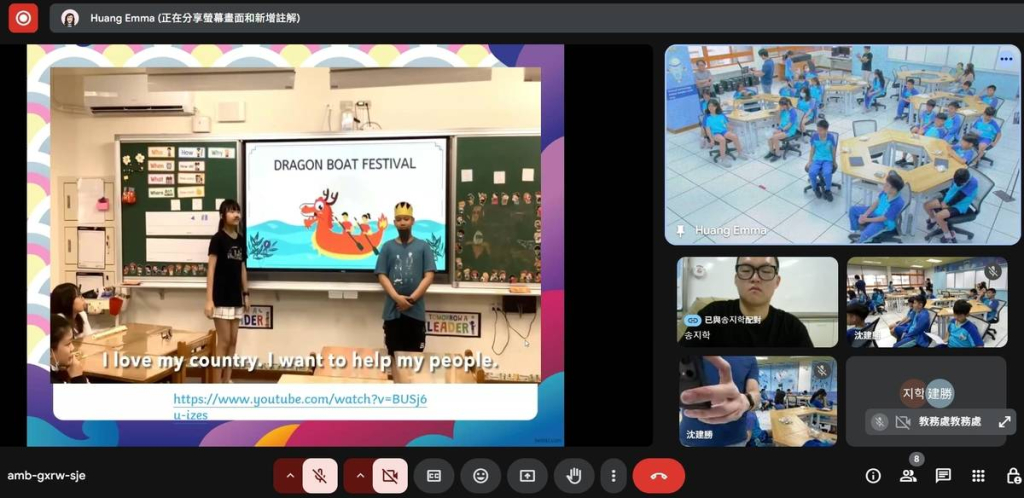Open more options three-dot menu
Image resolution: width=1024 pixels, height=498 pixels.
click(613, 476)
